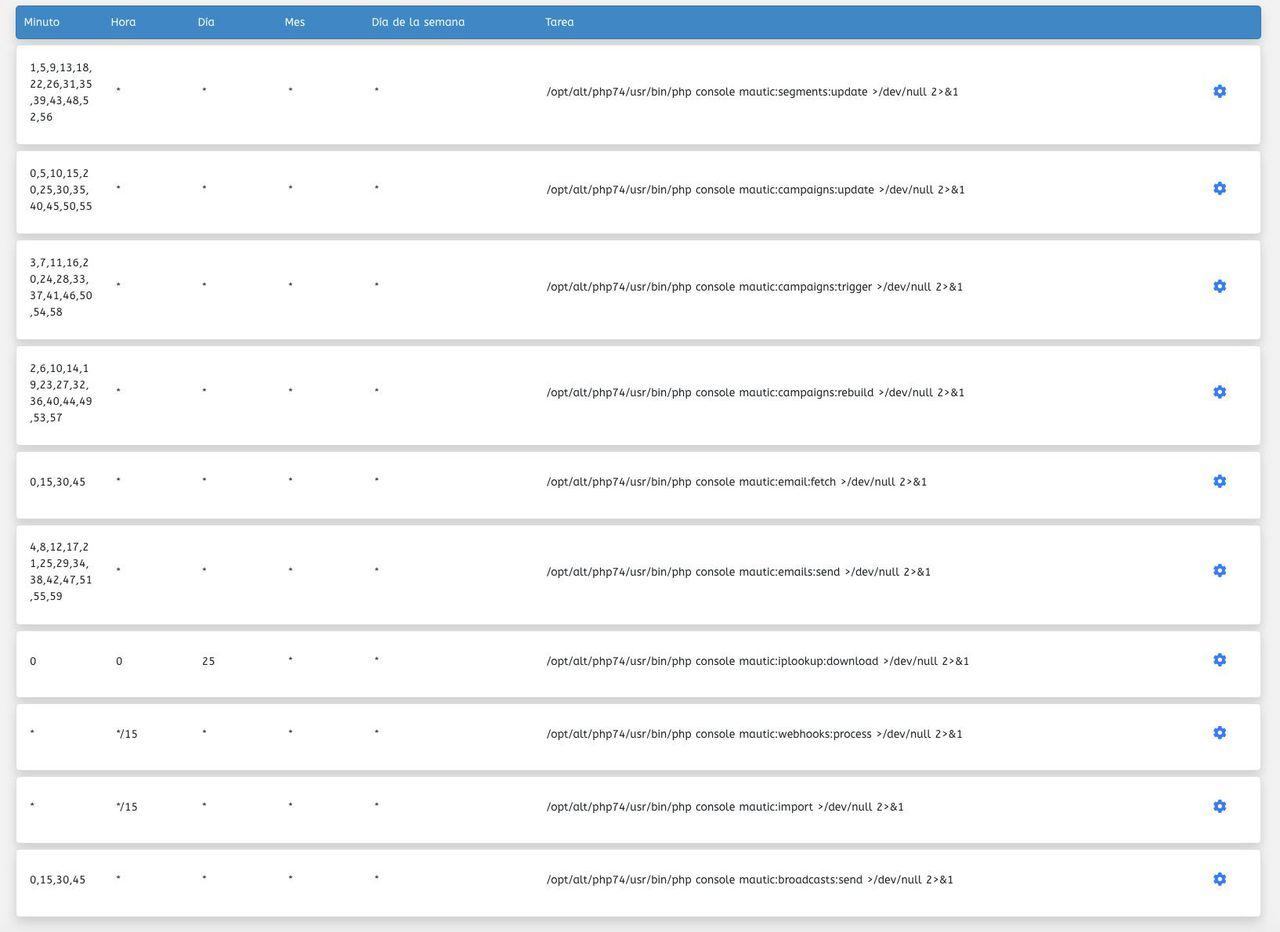Click the Día column header
Viewport: 1280px width, 932px height.
[206, 22]
